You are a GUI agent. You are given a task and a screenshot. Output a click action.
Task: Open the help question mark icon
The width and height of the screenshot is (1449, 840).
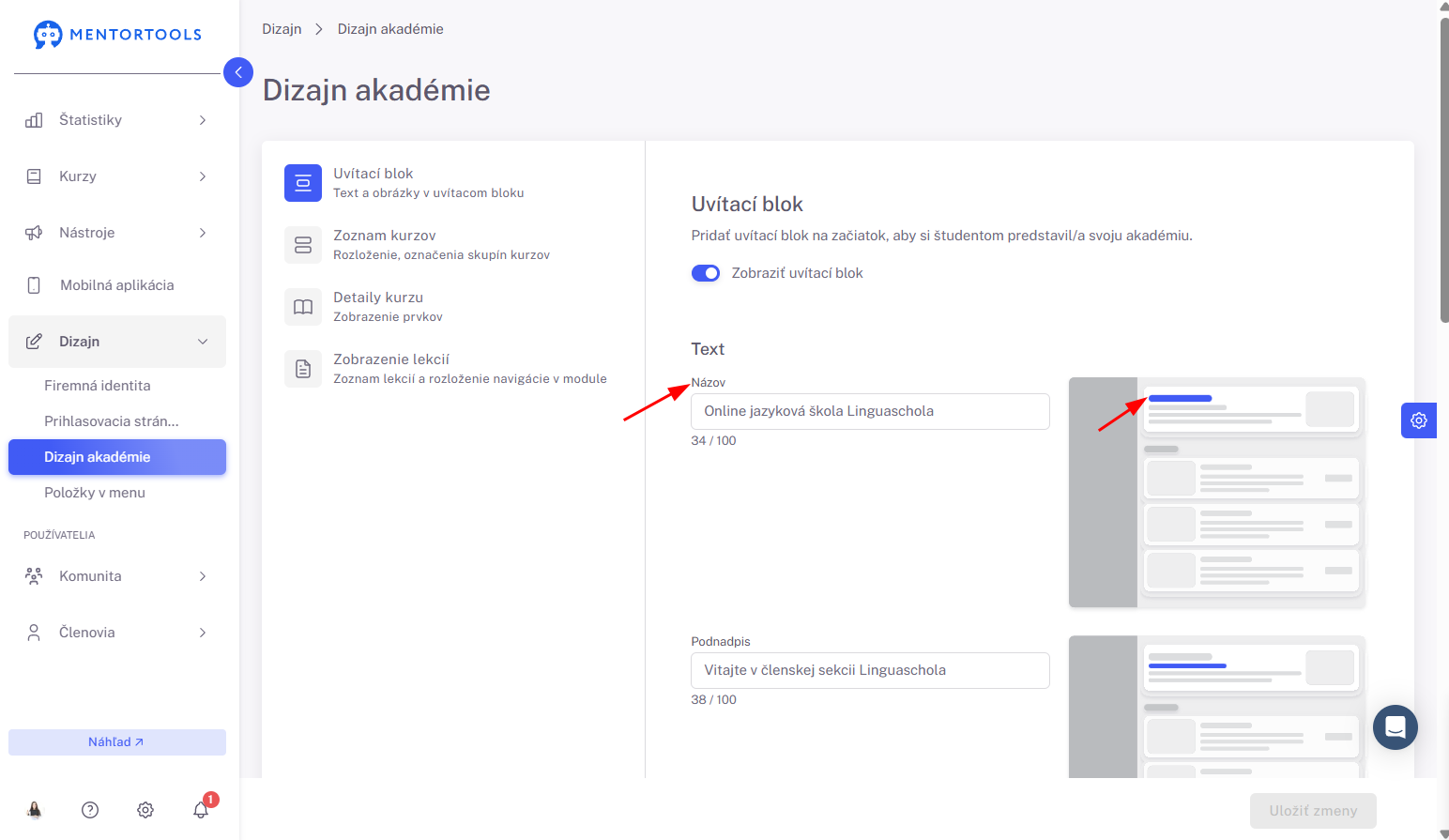point(90,810)
